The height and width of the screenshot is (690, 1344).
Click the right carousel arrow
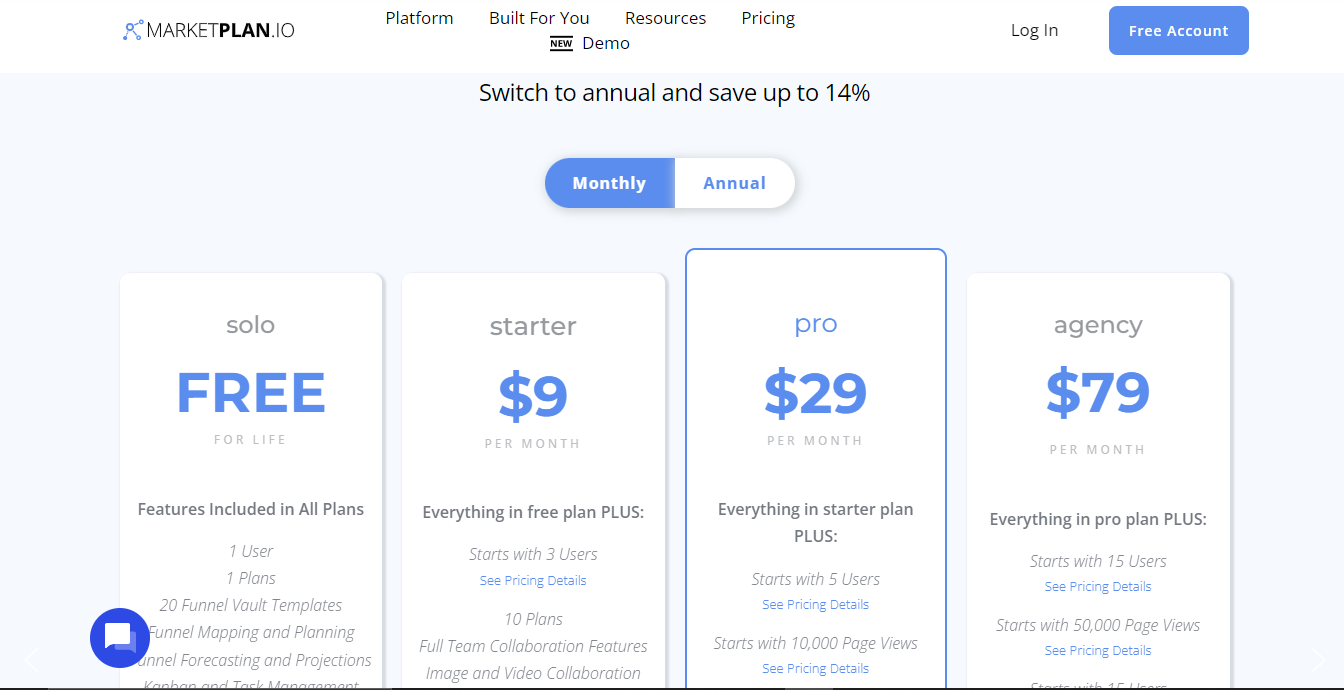coord(1318,660)
